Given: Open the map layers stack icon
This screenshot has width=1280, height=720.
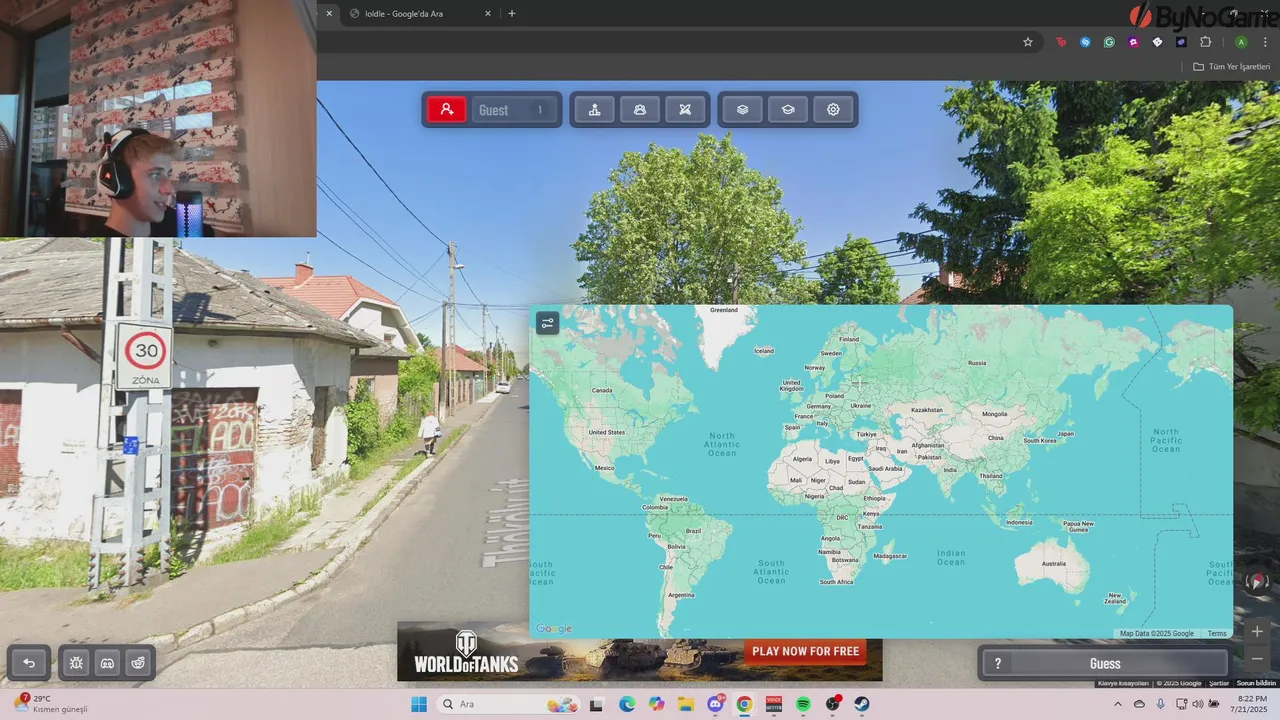Looking at the screenshot, I should pyautogui.click(x=742, y=110).
